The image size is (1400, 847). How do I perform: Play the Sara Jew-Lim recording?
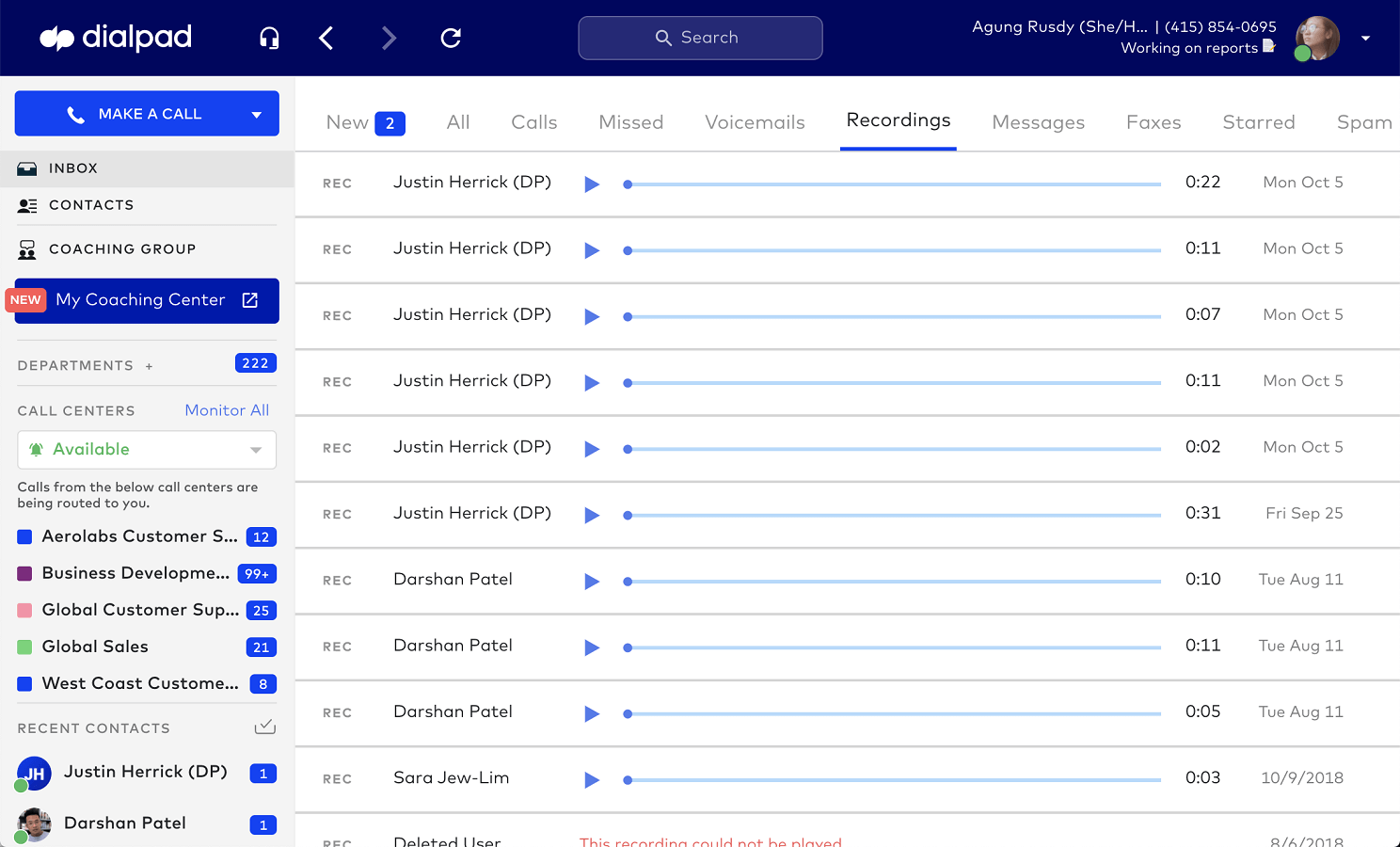pyautogui.click(x=592, y=779)
